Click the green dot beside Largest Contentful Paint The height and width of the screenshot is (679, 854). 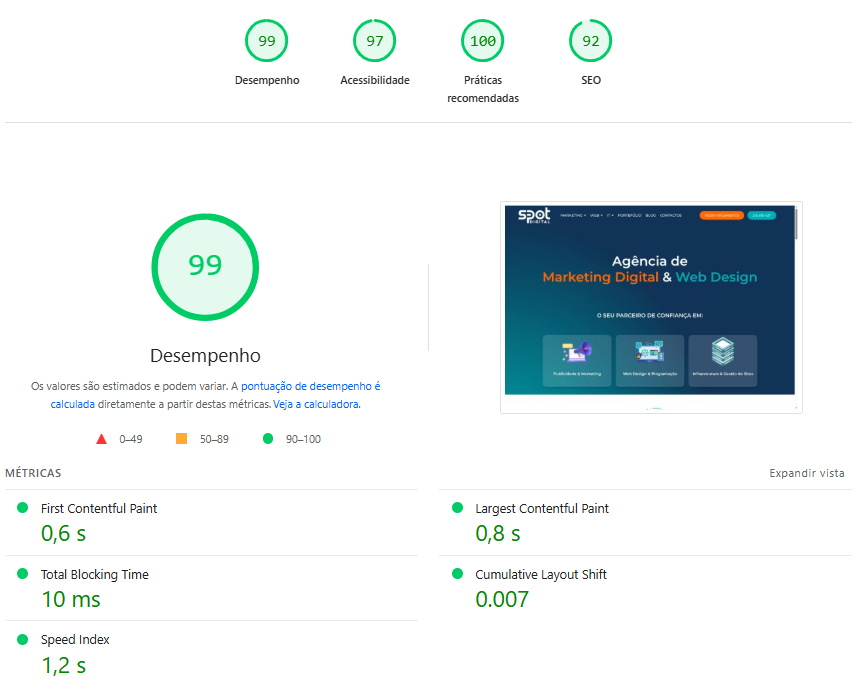coord(458,507)
